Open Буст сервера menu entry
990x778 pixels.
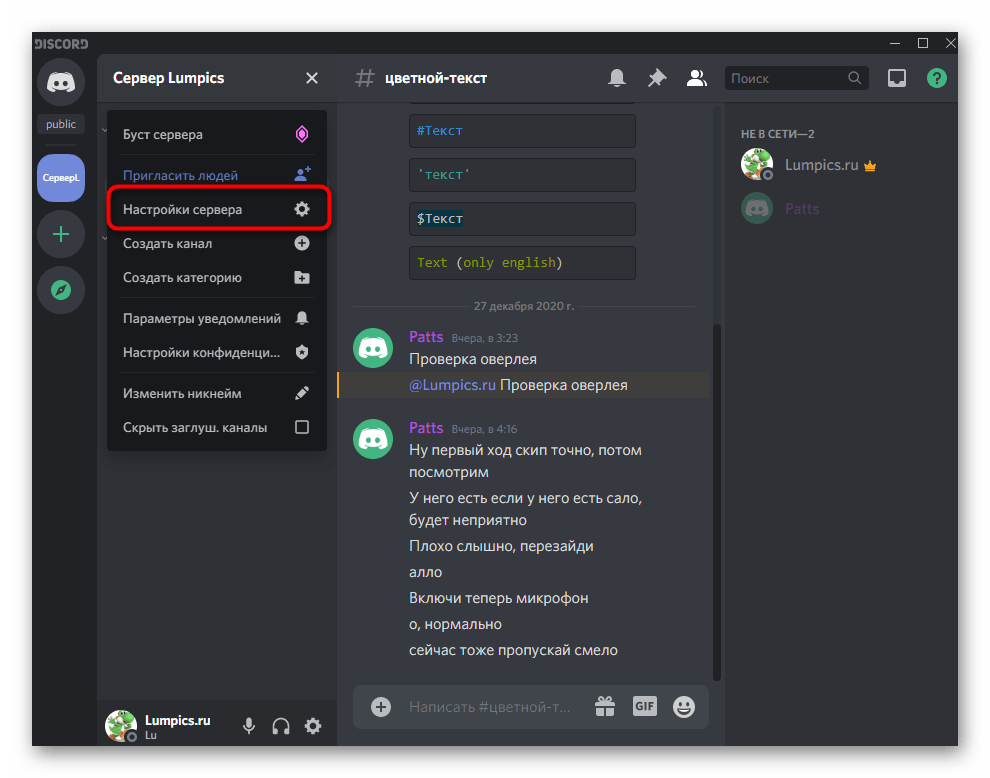[x=217, y=135]
